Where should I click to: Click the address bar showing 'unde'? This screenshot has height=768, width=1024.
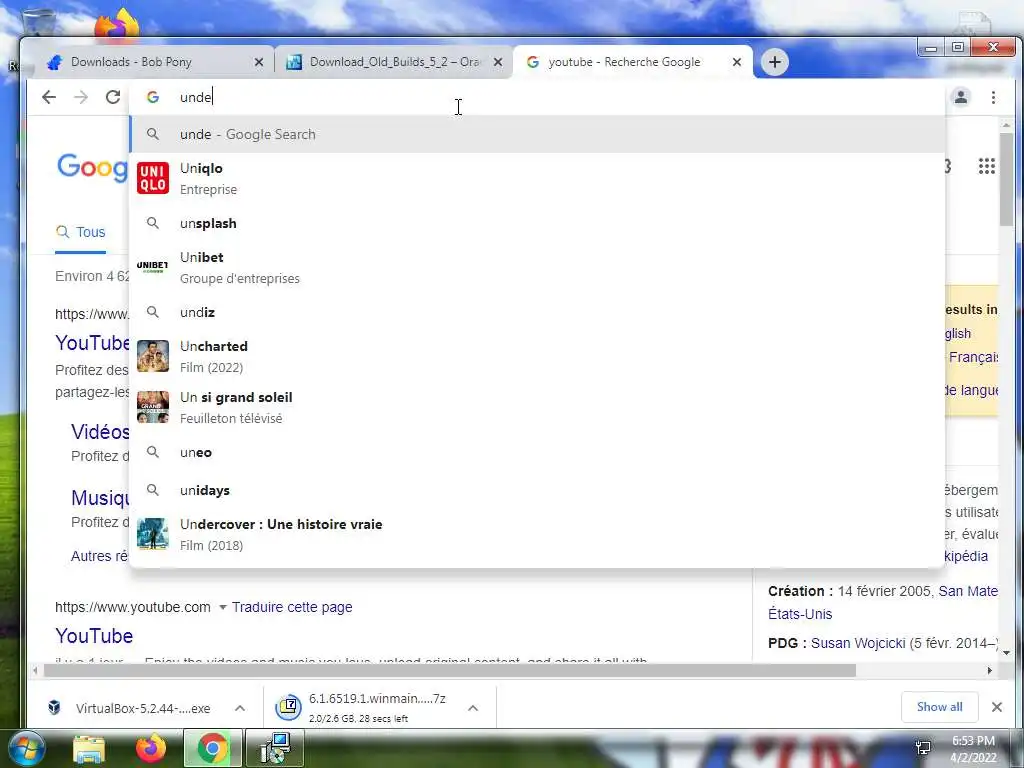(x=537, y=97)
